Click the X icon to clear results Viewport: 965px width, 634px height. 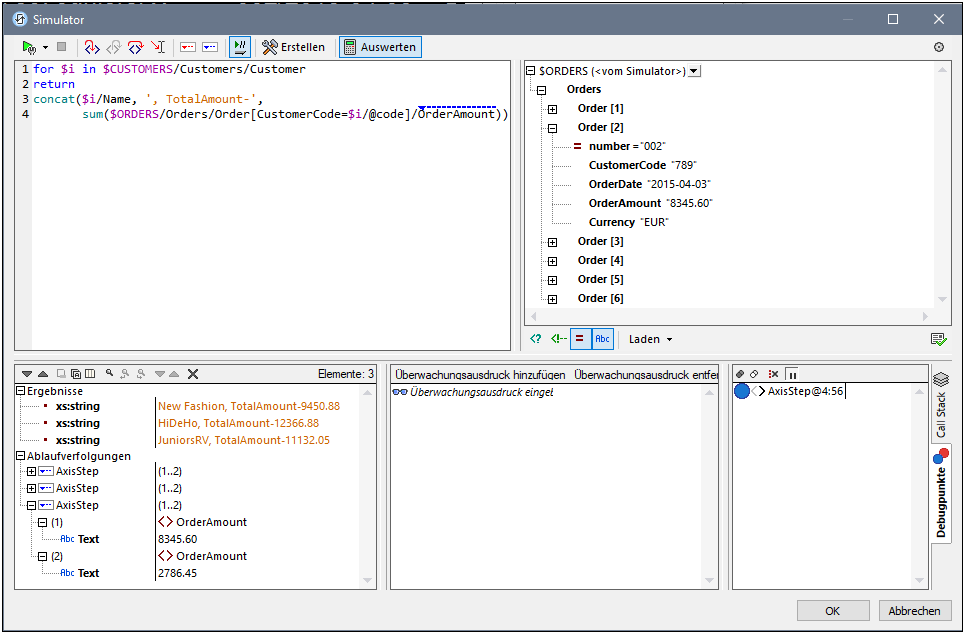pyautogui.click(x=193, y=374)
